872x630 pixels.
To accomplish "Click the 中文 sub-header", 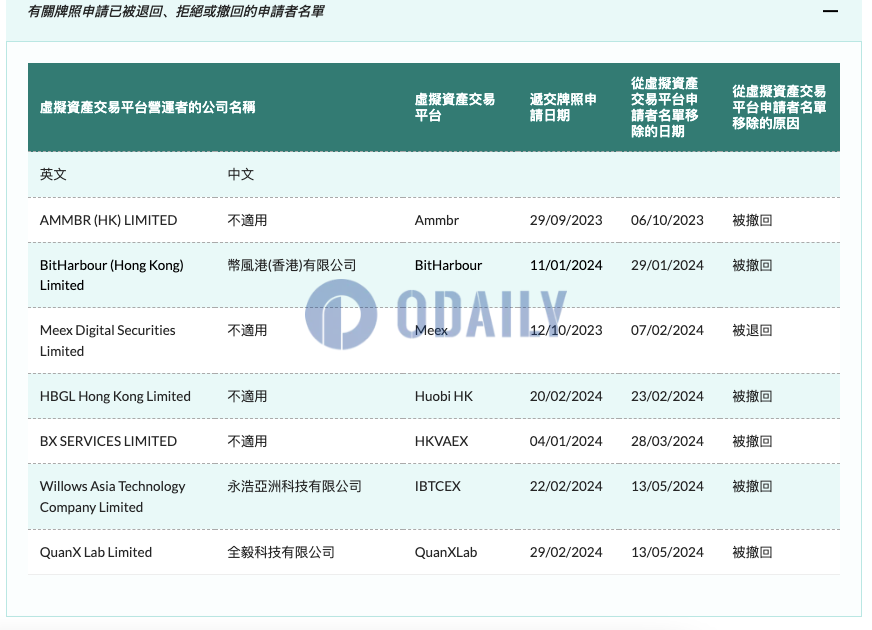I will pos(241,175).
